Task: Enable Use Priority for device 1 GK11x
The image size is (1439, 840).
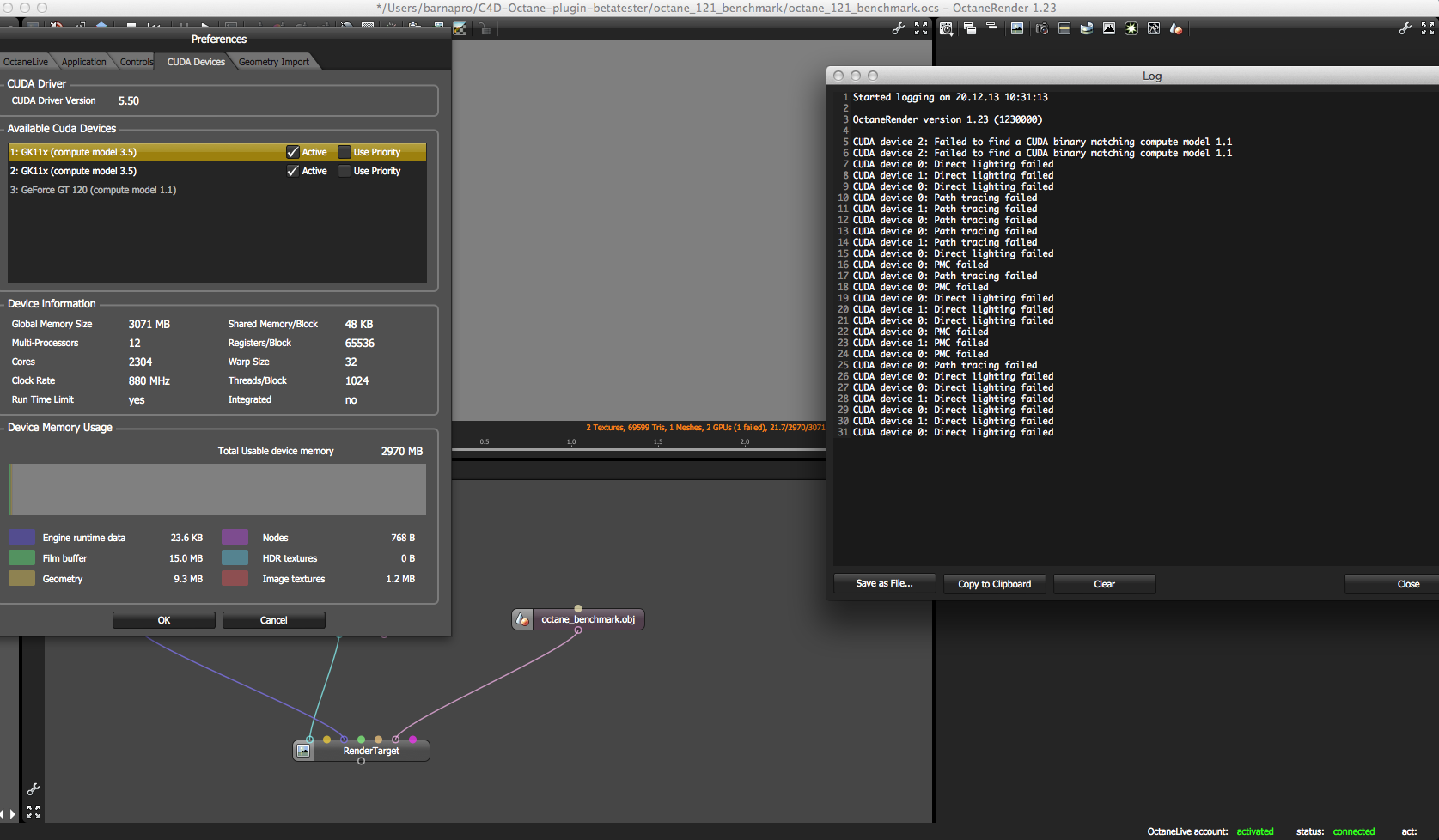Action: click(x=345, y=152)
